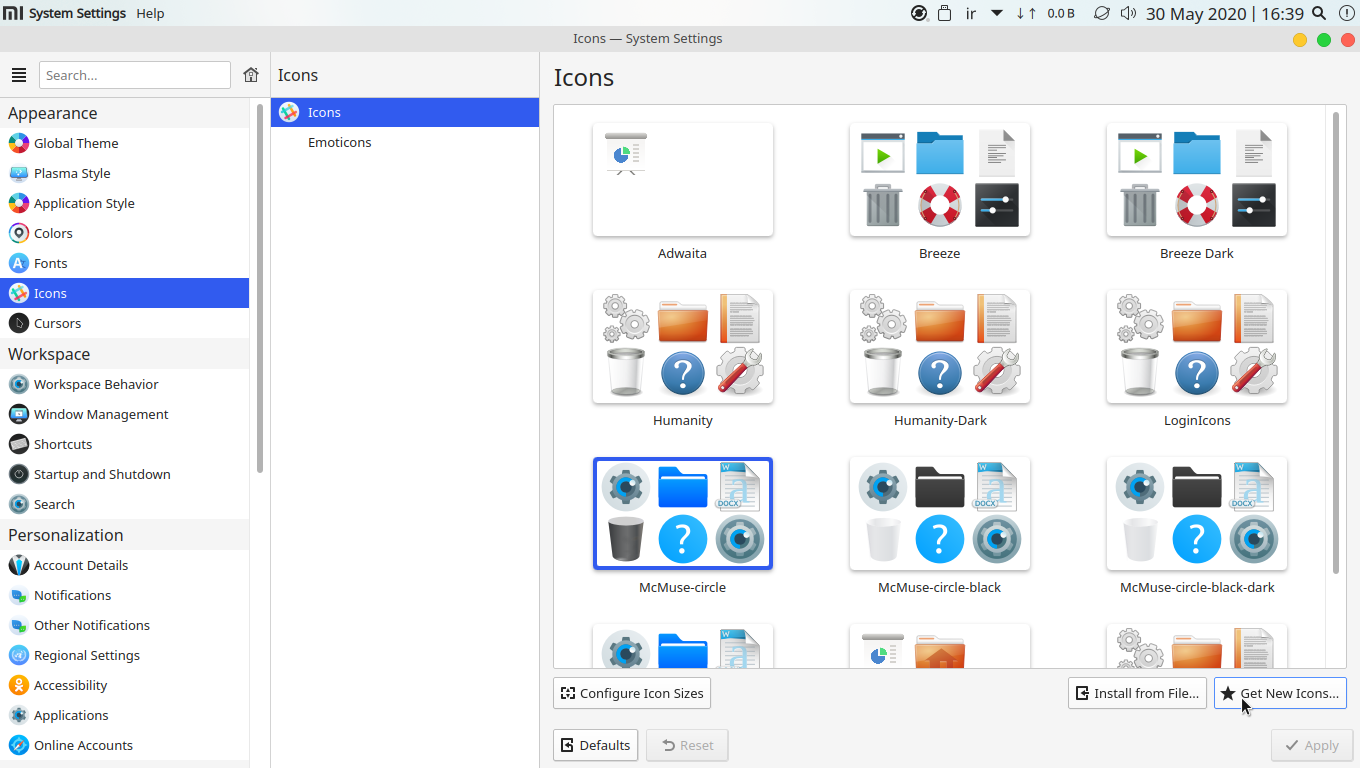Open the hamburger menu in the sidebar
This screenshot has height=768, width=1360.
[x=19, y=75]
